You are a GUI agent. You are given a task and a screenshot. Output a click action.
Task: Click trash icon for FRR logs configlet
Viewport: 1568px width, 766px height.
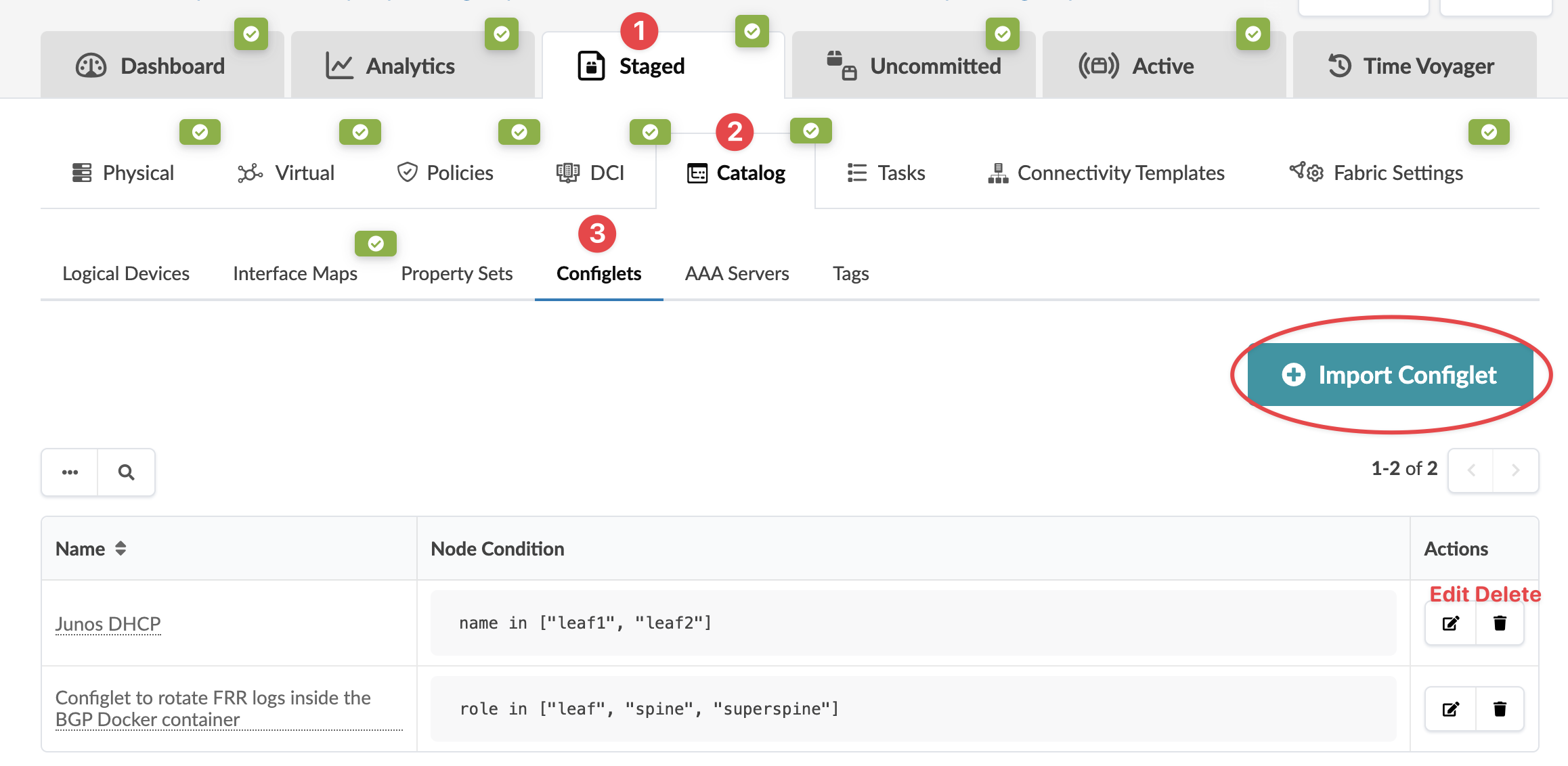(1500, 709)
